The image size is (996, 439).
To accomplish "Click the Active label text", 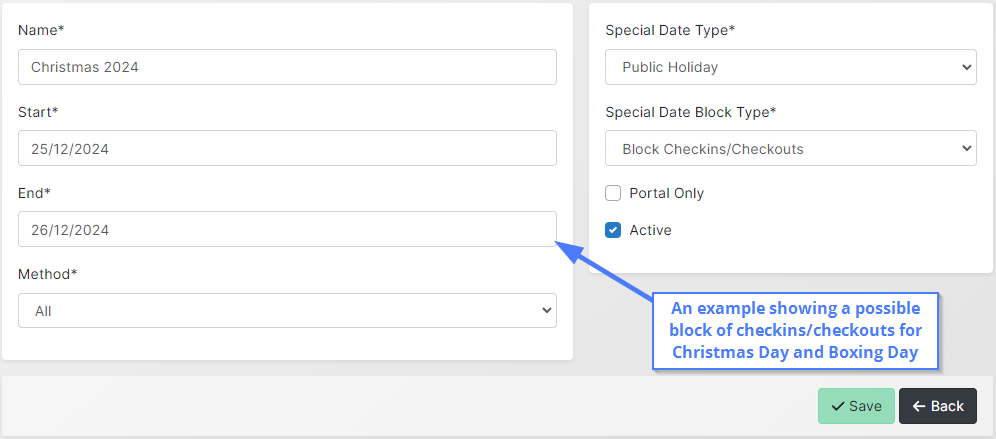I will pyautogui.click(x=650, y=230).
